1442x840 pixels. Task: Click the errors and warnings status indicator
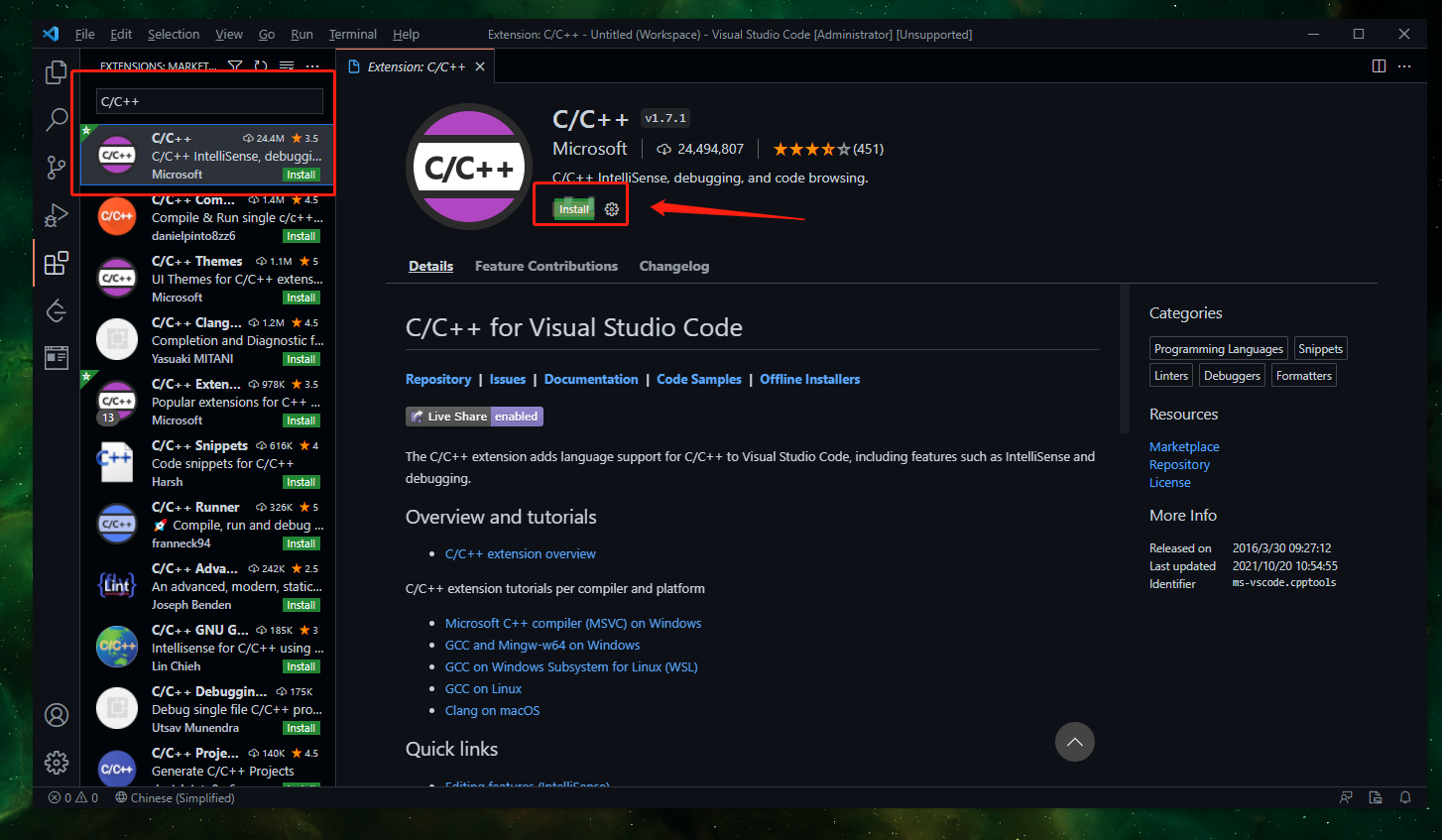(x=73, y=797)
